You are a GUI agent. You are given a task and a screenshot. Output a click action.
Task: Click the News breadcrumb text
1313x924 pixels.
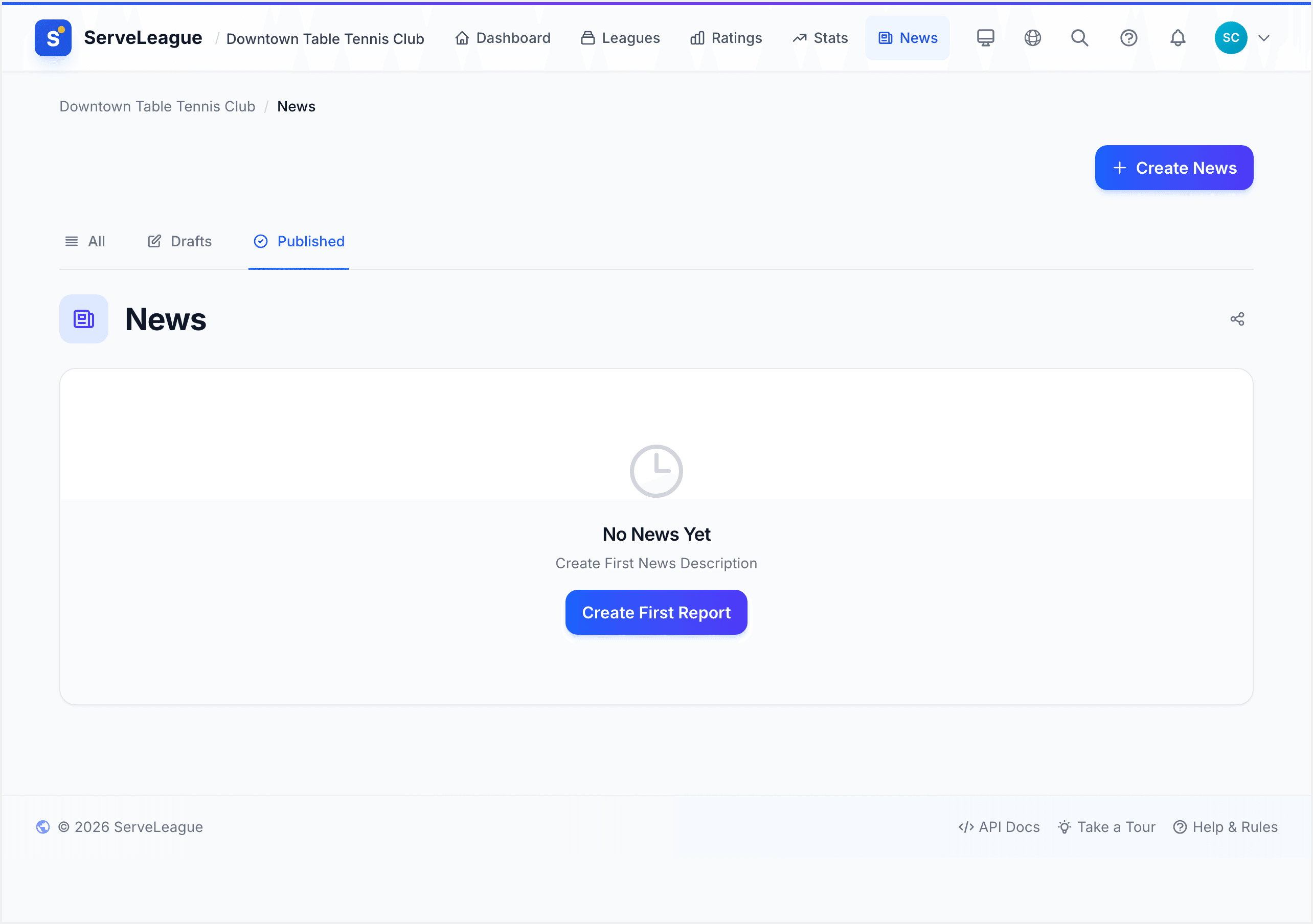(x=296, y=106)
